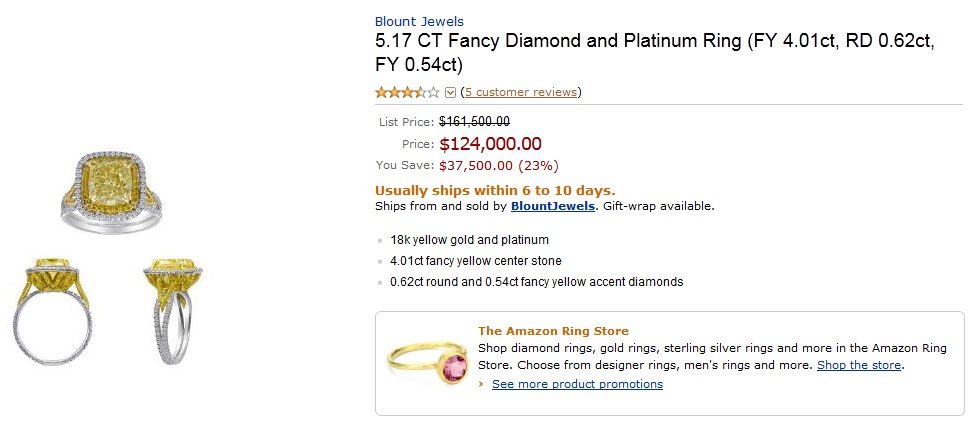Click the star rating icon
Screen dimensions: 972x437
407,93
